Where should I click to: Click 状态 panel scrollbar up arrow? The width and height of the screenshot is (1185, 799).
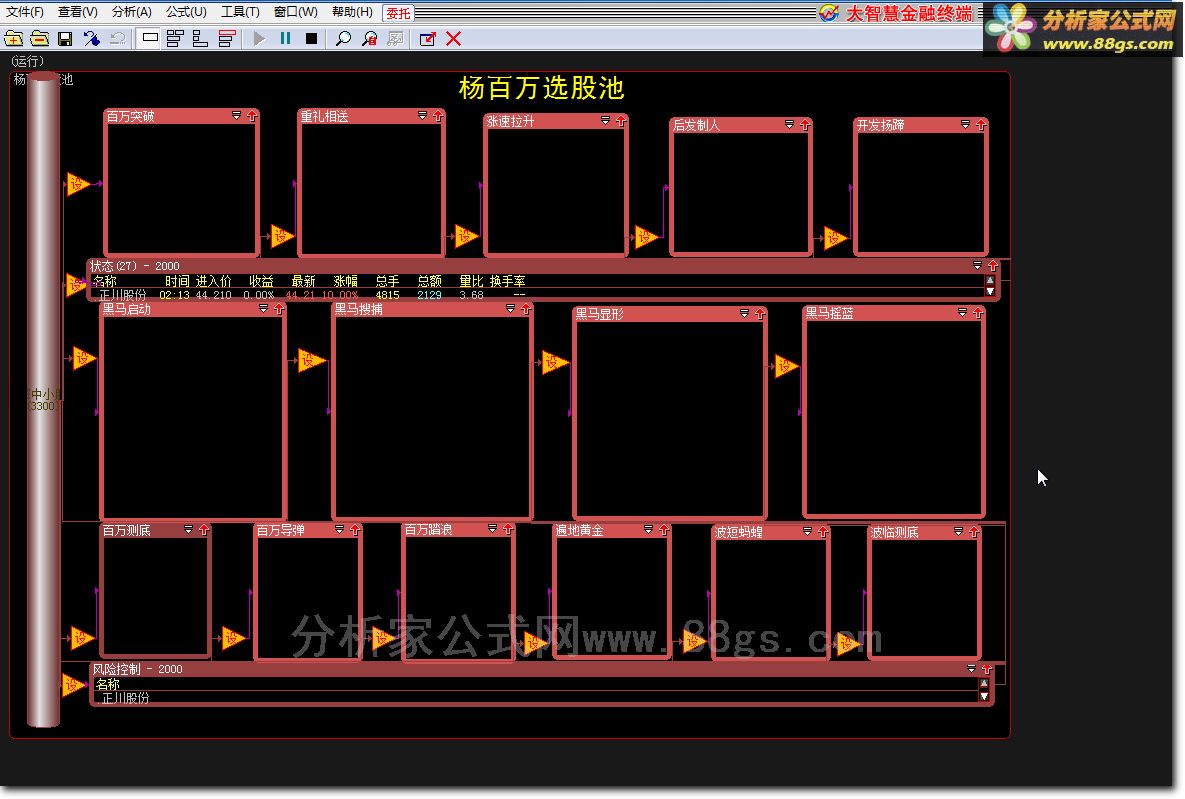pos(990,280)
